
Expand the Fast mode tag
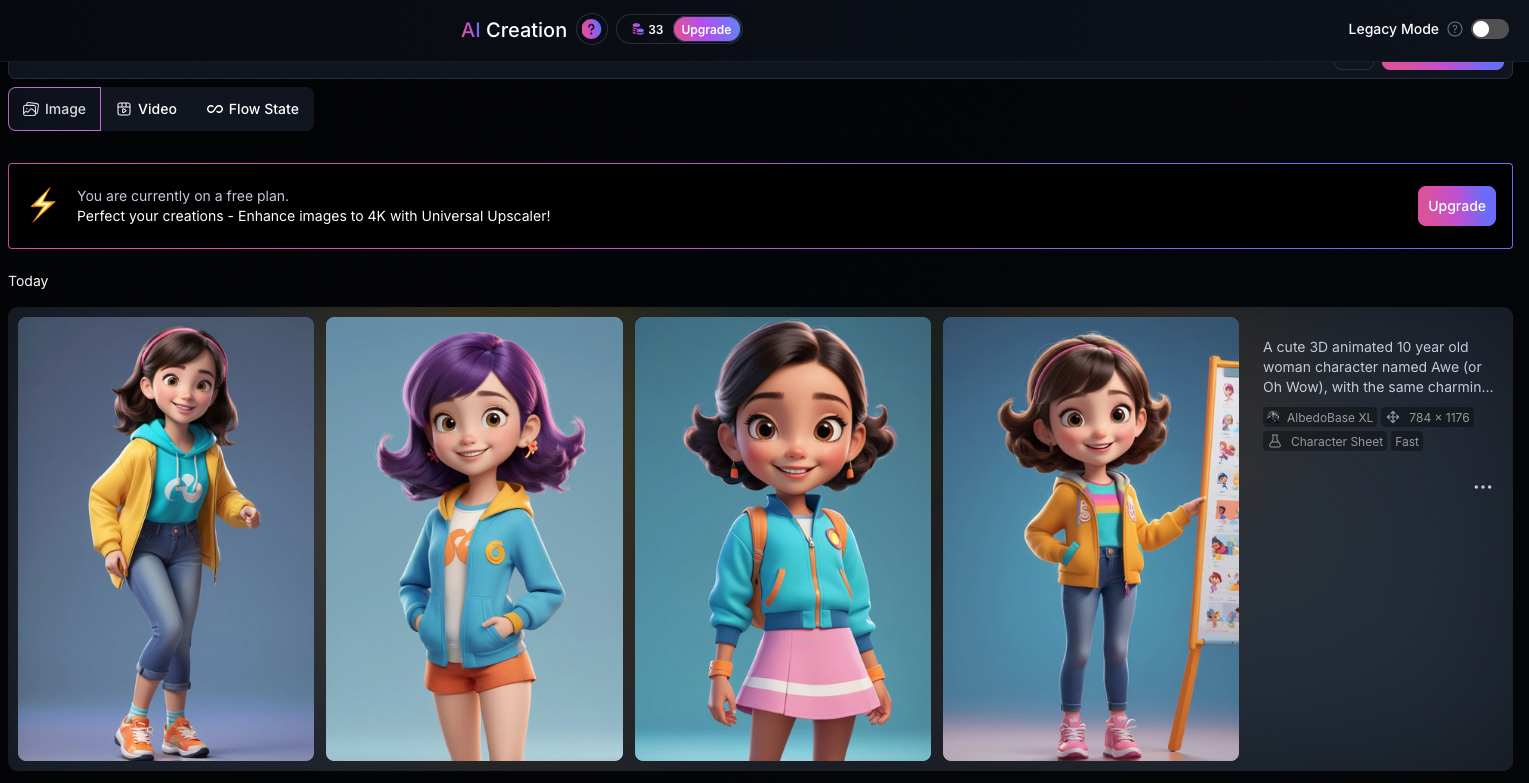(x=1406, y=441)
